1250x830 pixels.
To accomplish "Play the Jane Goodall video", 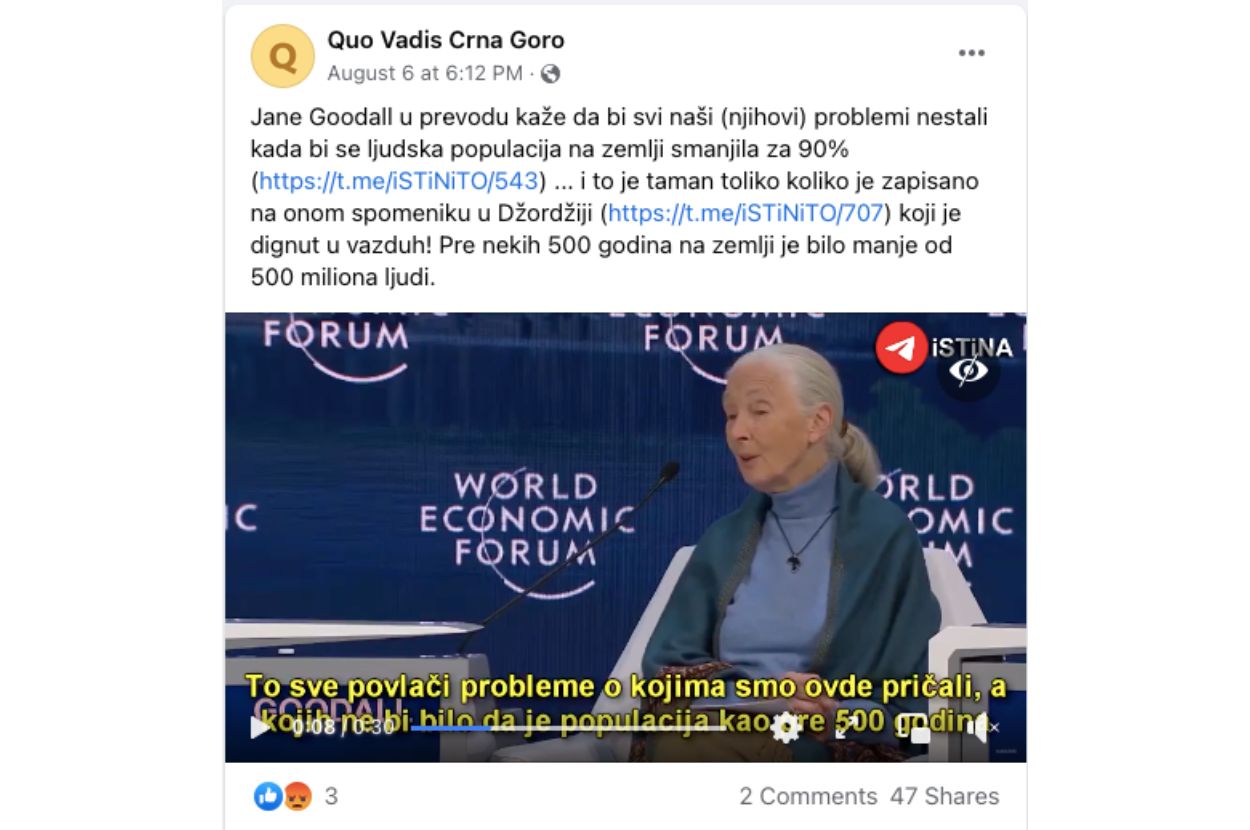I will point(257,727).
